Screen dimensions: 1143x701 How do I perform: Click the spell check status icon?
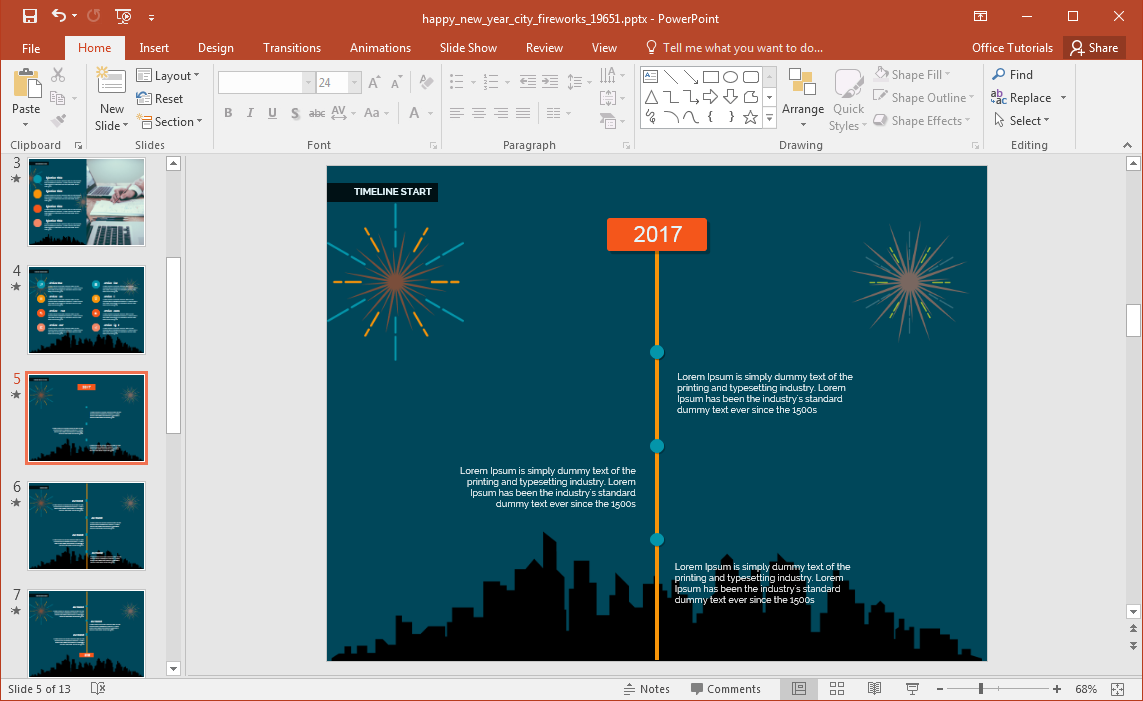pyautogui.click(x=98, y=689)
